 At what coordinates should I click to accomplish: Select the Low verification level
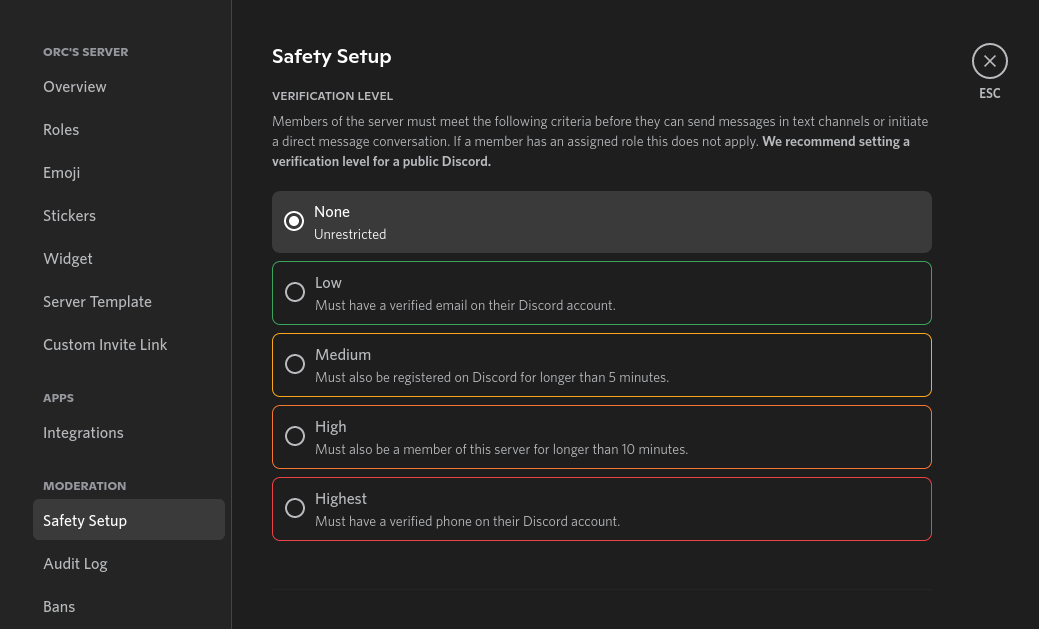click(295, 292)
